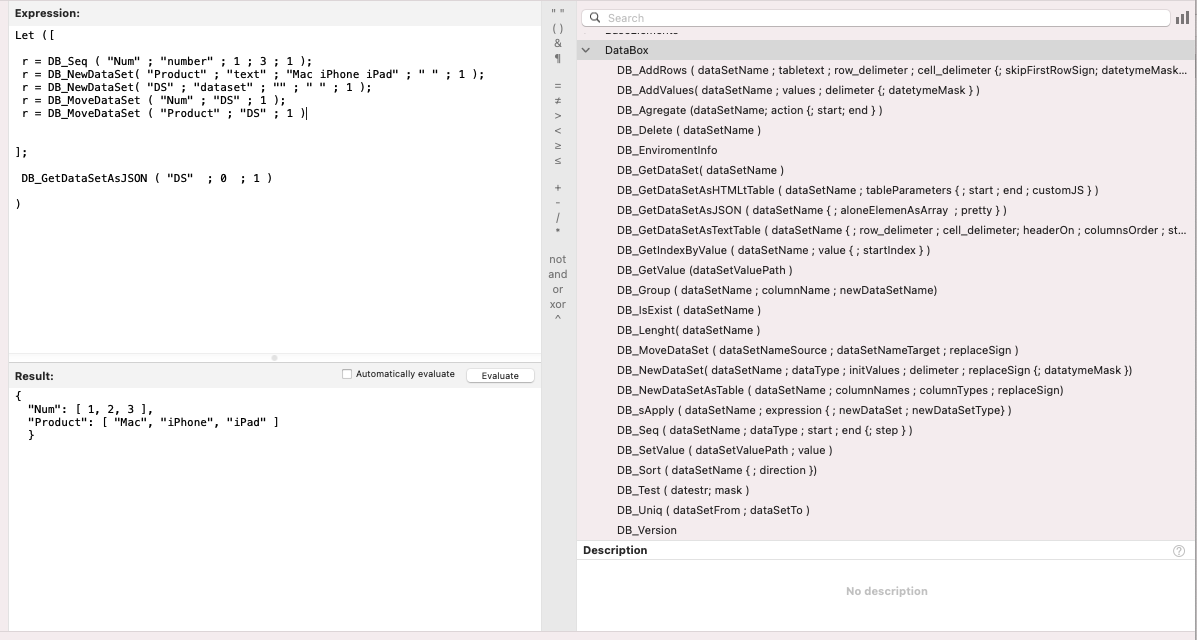Insert the ampersand concatenation operator
Image resolution: width=1197 pixels, height=640 pixels.
[x=558, y=43]
